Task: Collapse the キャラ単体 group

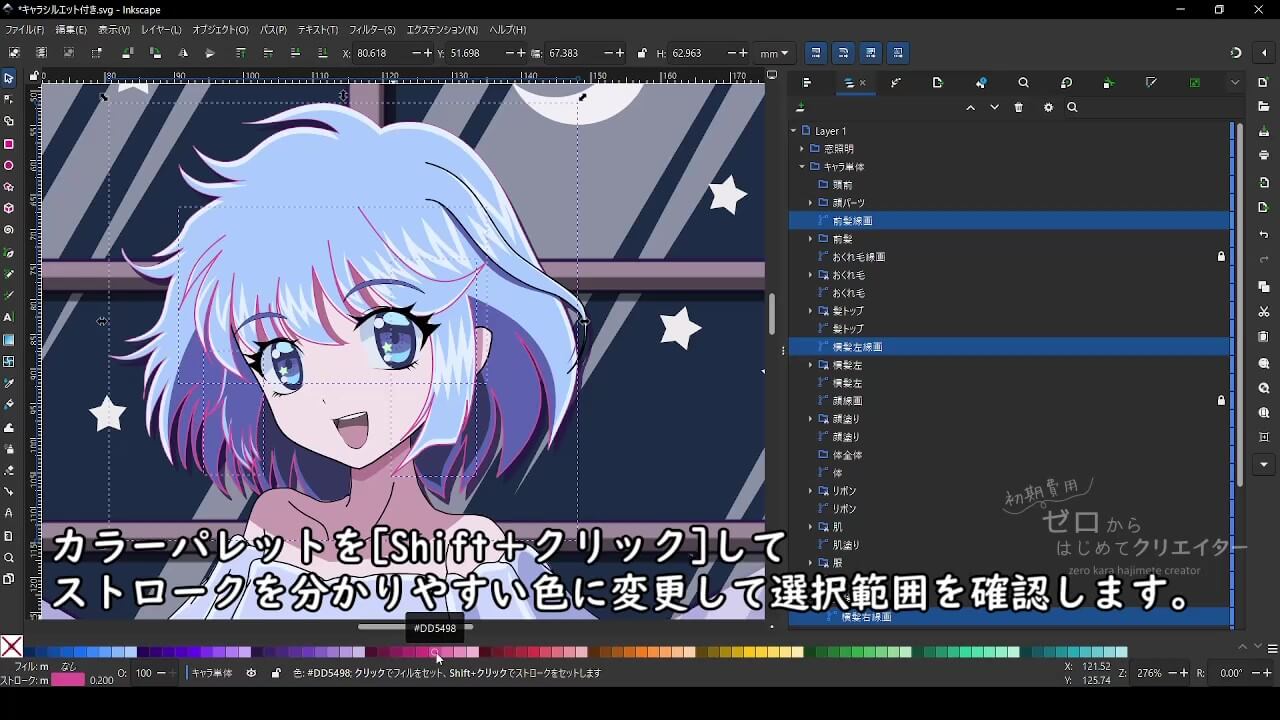Action: pos(802,167)
